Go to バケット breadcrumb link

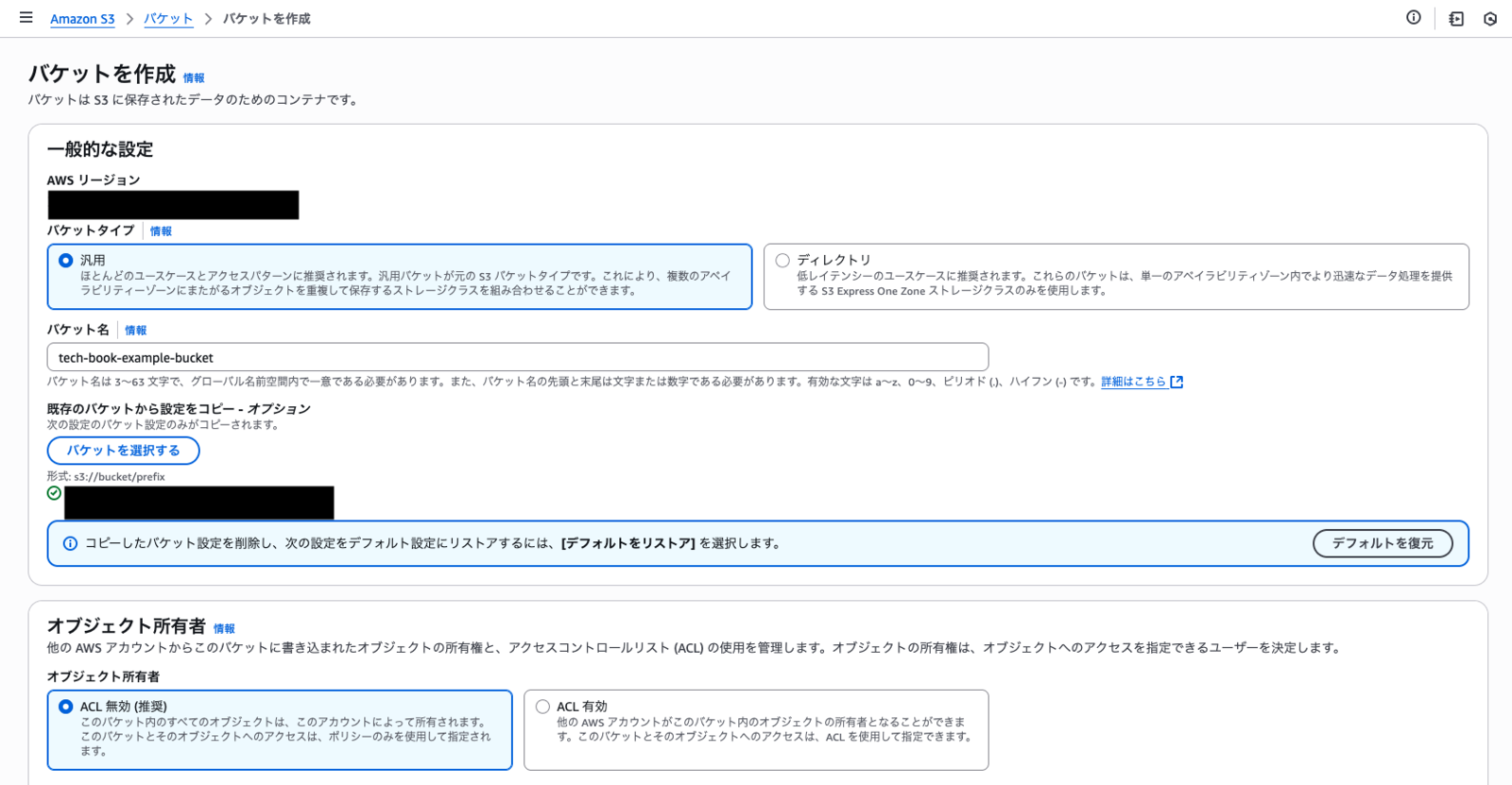(x=168, y=19)
